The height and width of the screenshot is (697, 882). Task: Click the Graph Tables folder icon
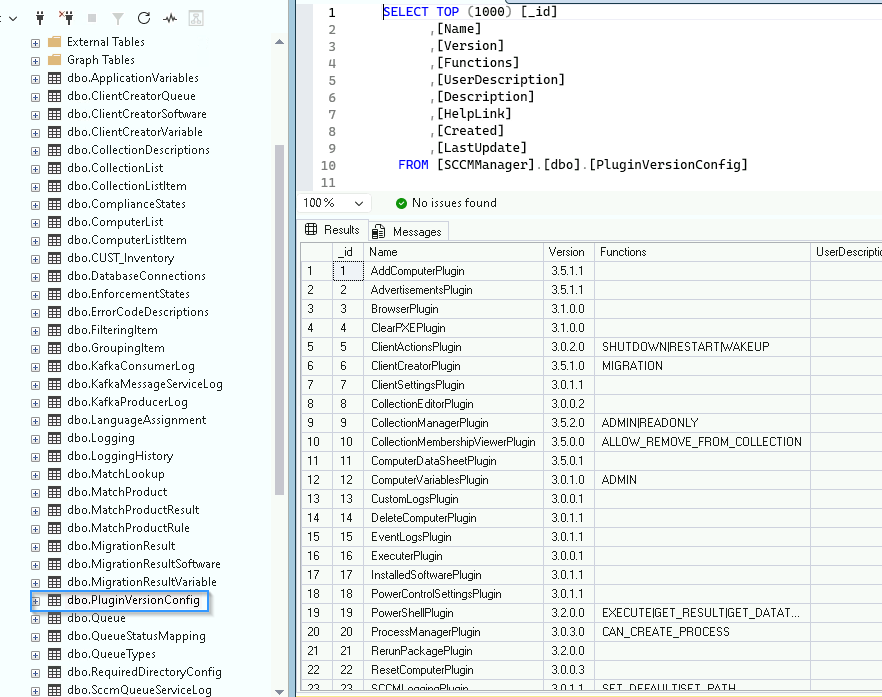tap(54, 60)
